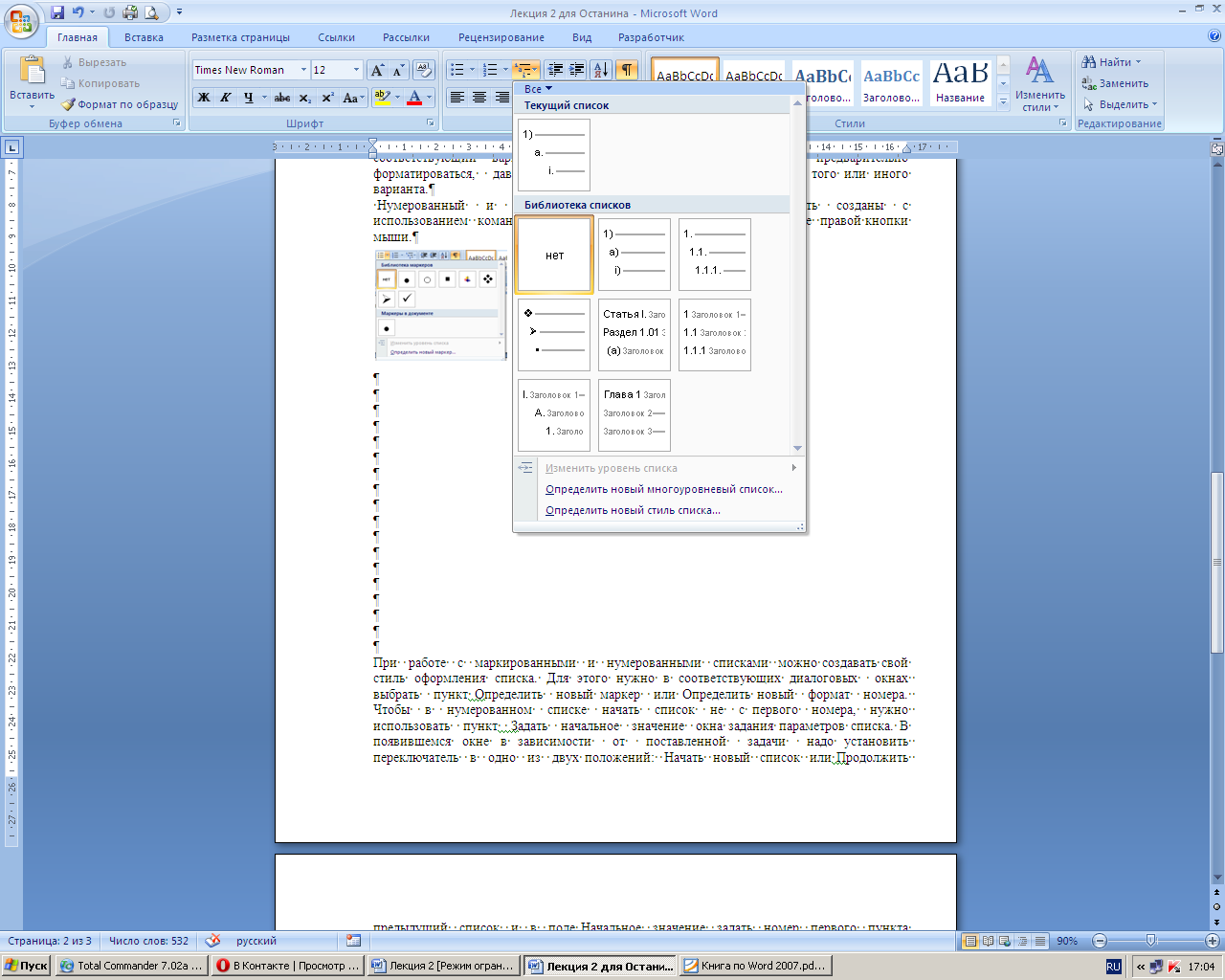Increase the paragraph indent
This screenshot has height=980, width=1225.
click(576, 70)
